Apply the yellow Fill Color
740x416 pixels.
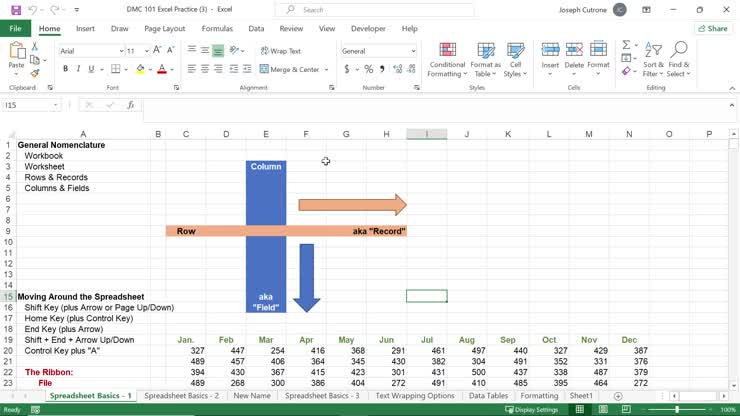(x=140, y=69)
